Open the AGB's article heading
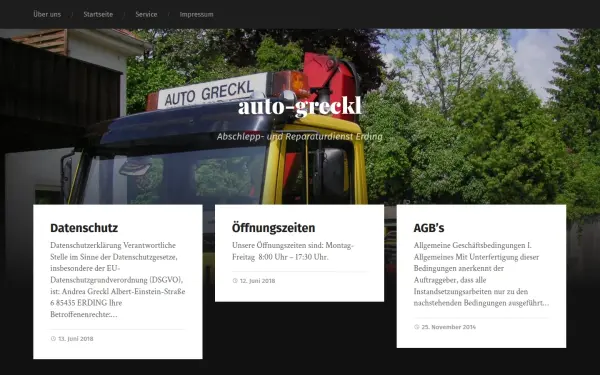 pos(429,228)
